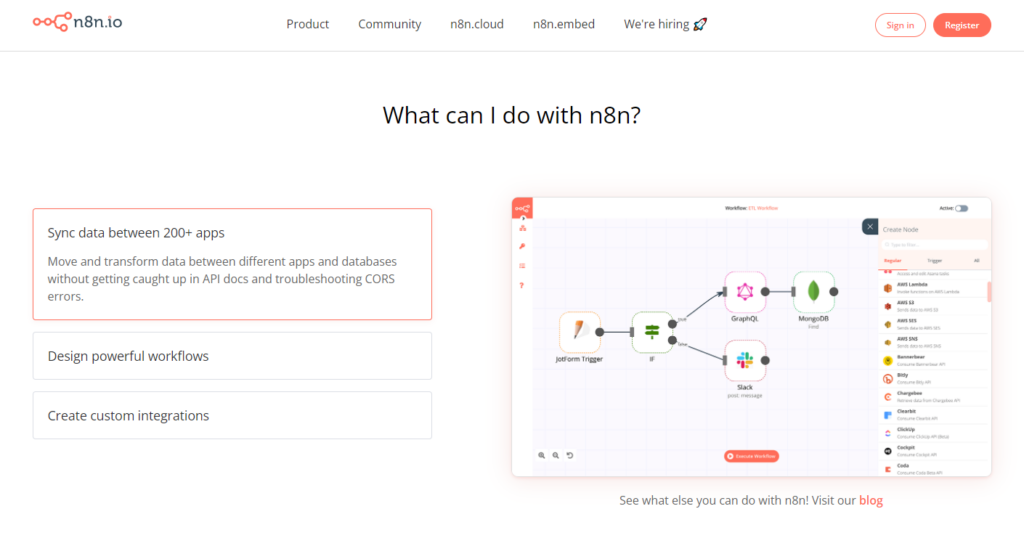1024x538 pixels.
Task: Choose Coda from node list
Action: (x=934, y=469)
